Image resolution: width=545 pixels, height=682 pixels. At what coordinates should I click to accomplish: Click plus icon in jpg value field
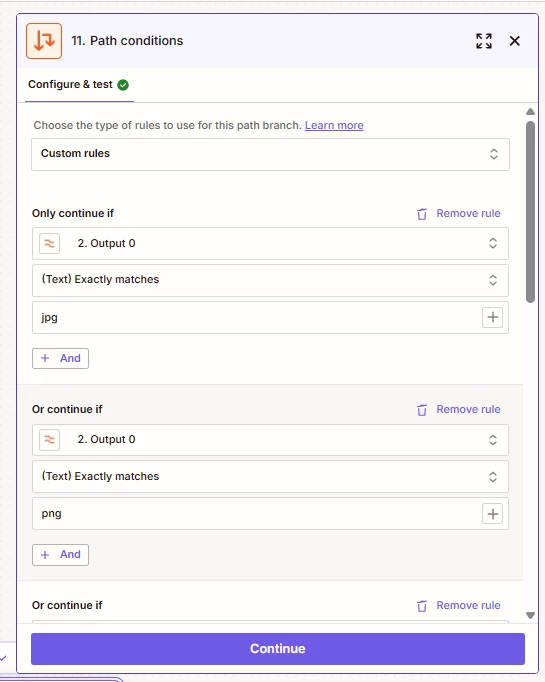point(492,317)
